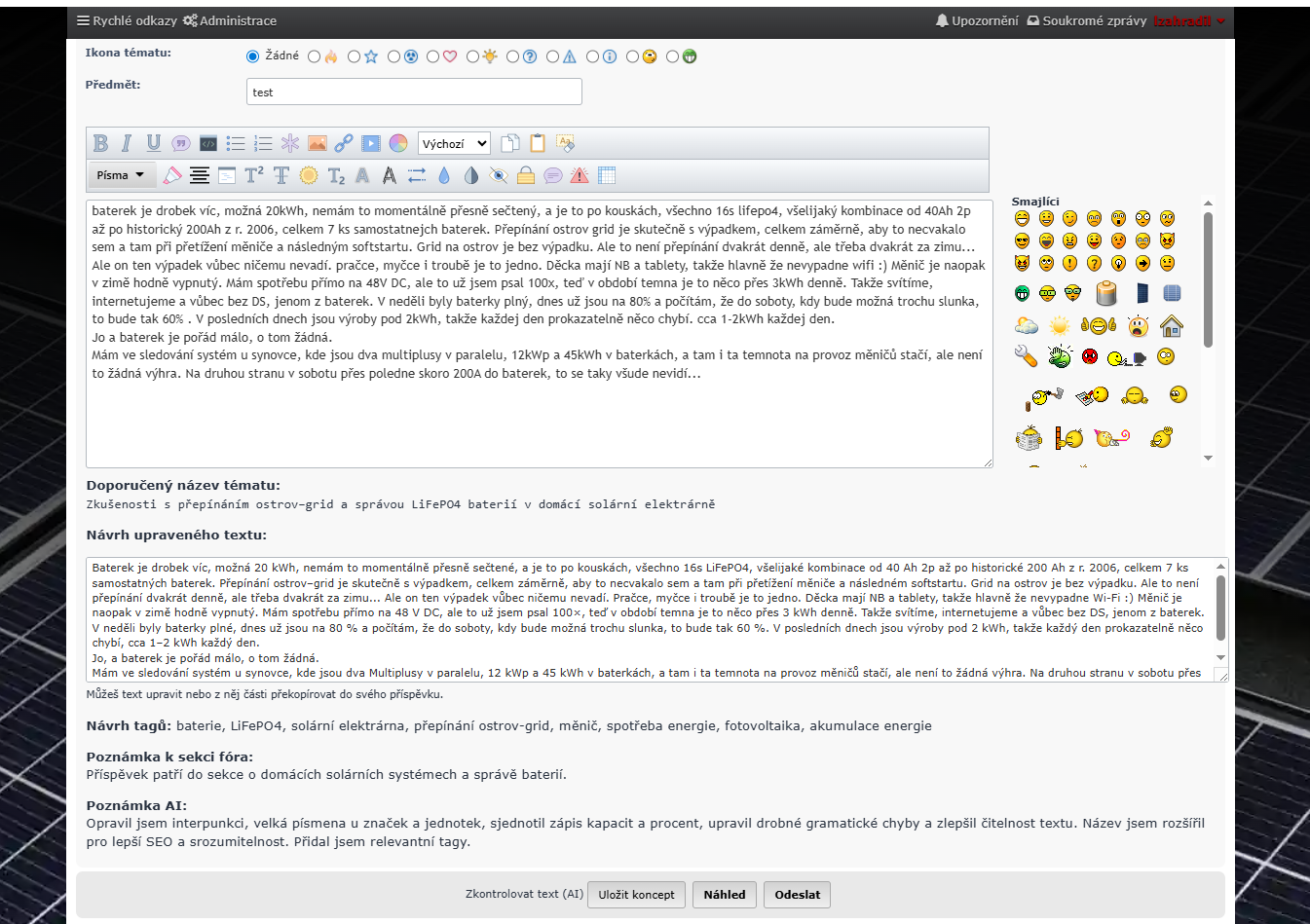1310x924 pixels.
Task: Click the remove-formatting eraser icon
Action: pyautogui.click(x=566, y=143)
